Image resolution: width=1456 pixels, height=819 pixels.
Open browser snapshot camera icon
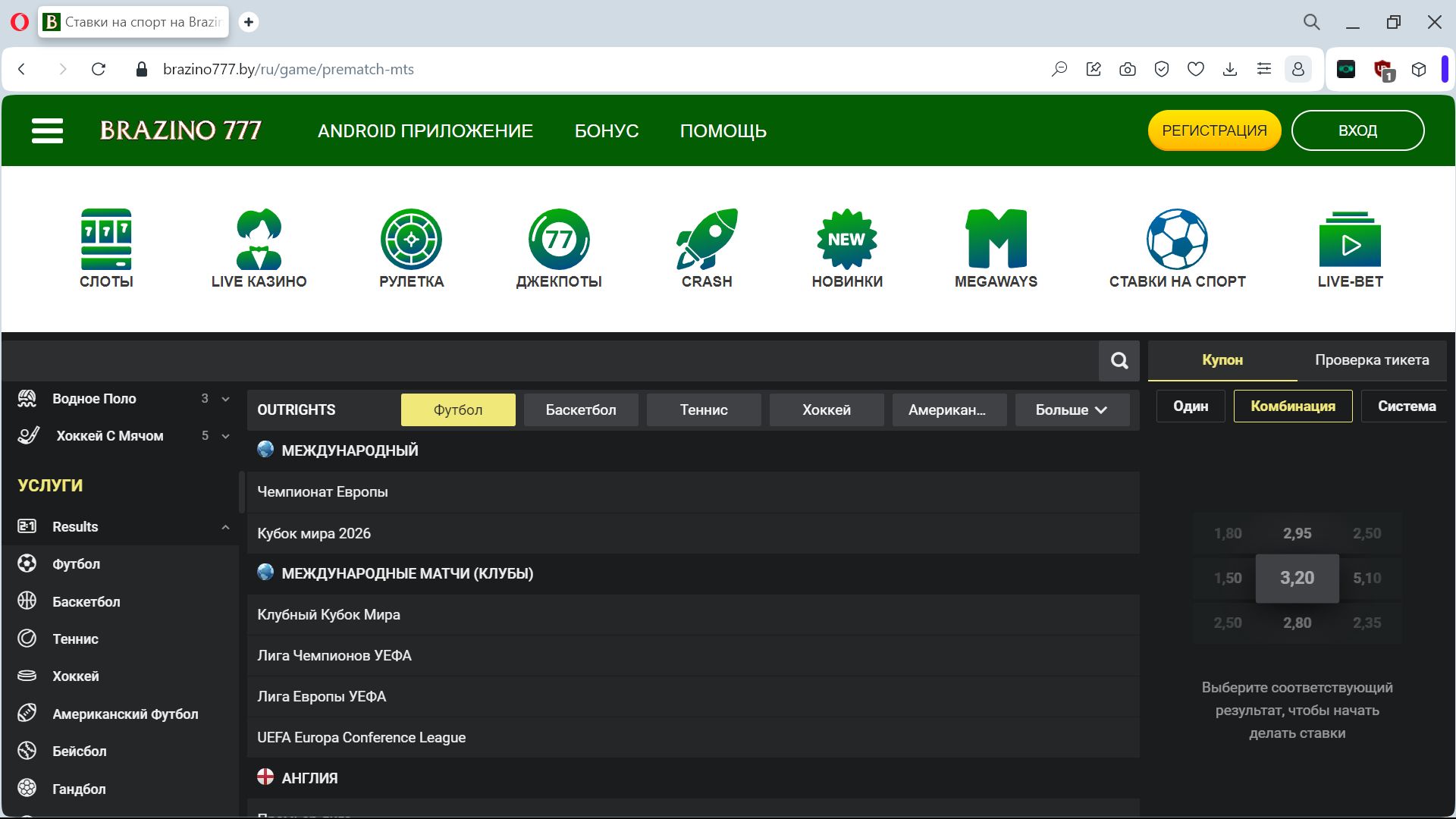pyautogui.click(x=1128, y=69)
